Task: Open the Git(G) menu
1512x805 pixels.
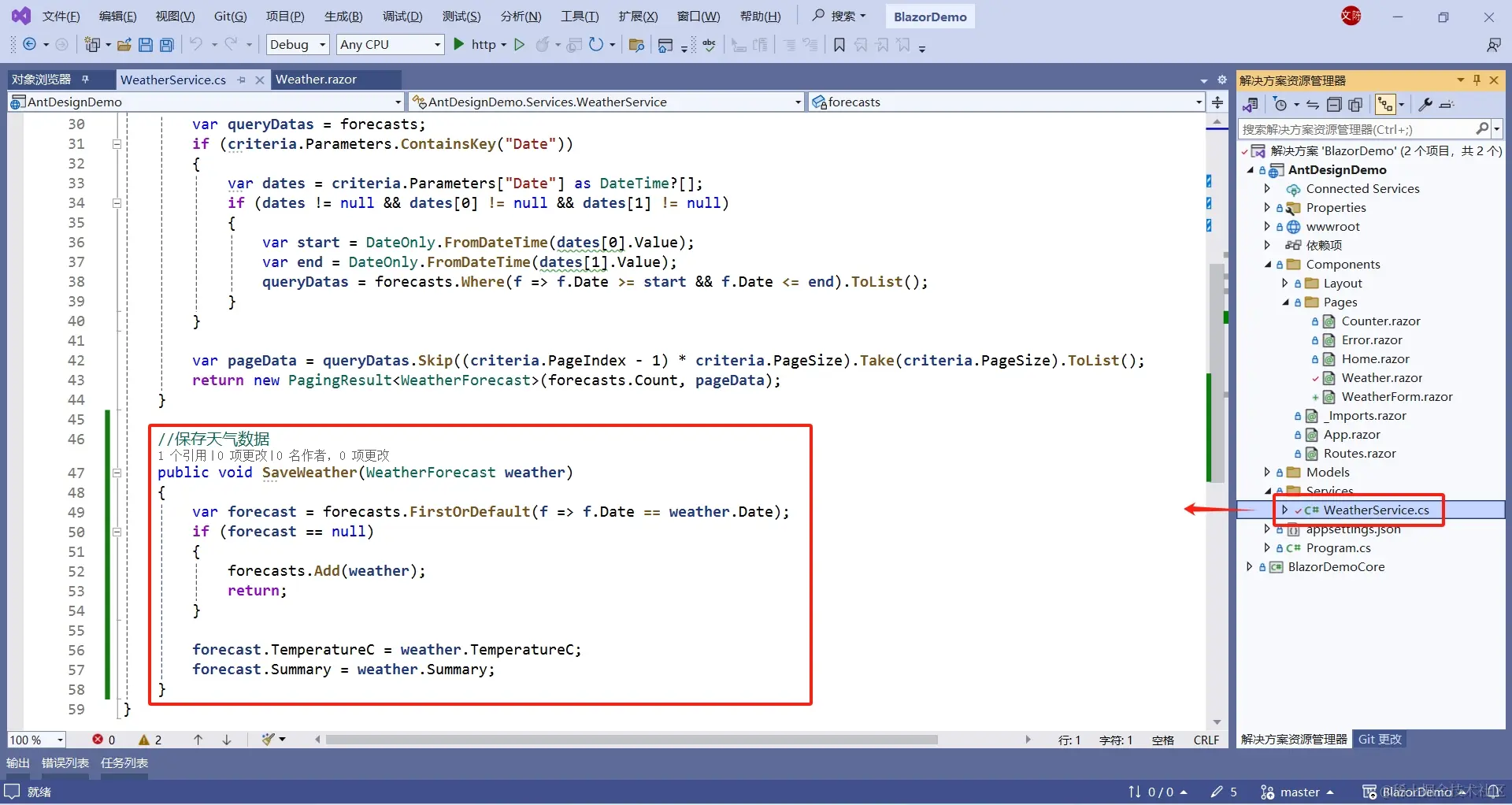Action: point(231,17)
